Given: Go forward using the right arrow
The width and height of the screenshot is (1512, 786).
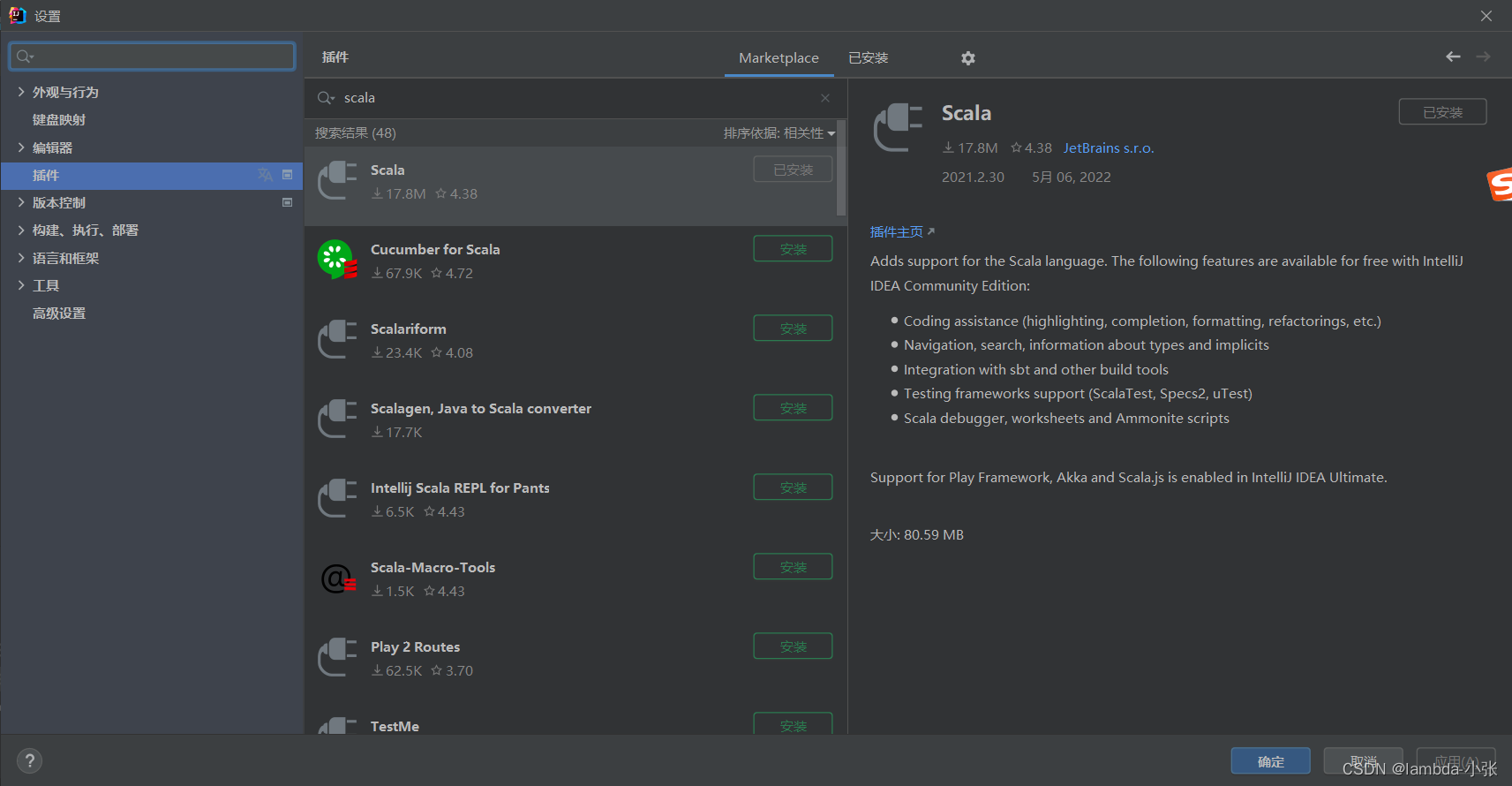Looking at the screenshot, I should point(1484,57).
